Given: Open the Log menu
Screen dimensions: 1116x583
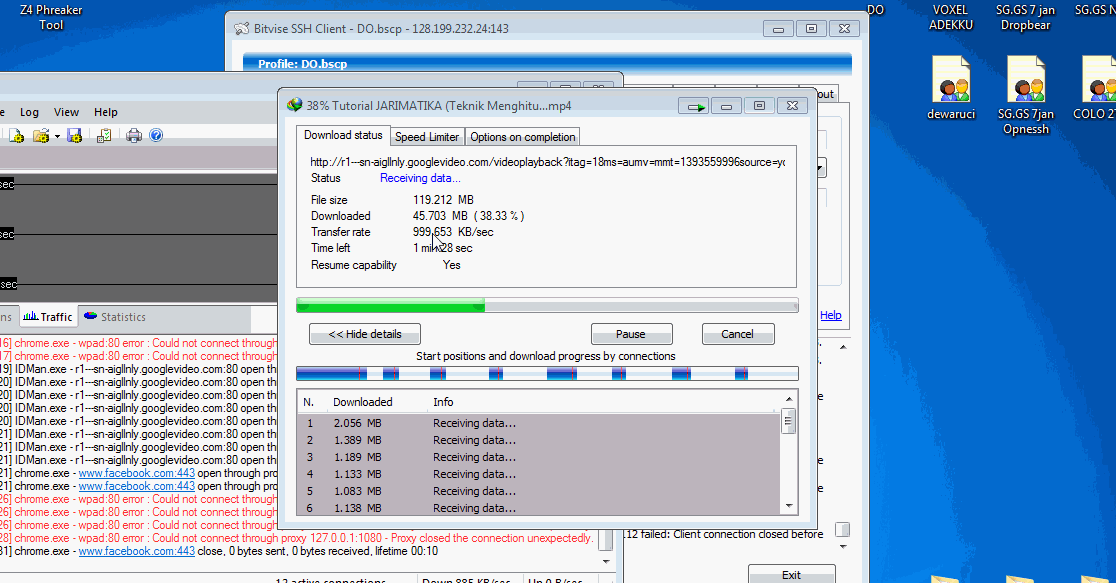Looking at the screenshot, I should (29, 112).
